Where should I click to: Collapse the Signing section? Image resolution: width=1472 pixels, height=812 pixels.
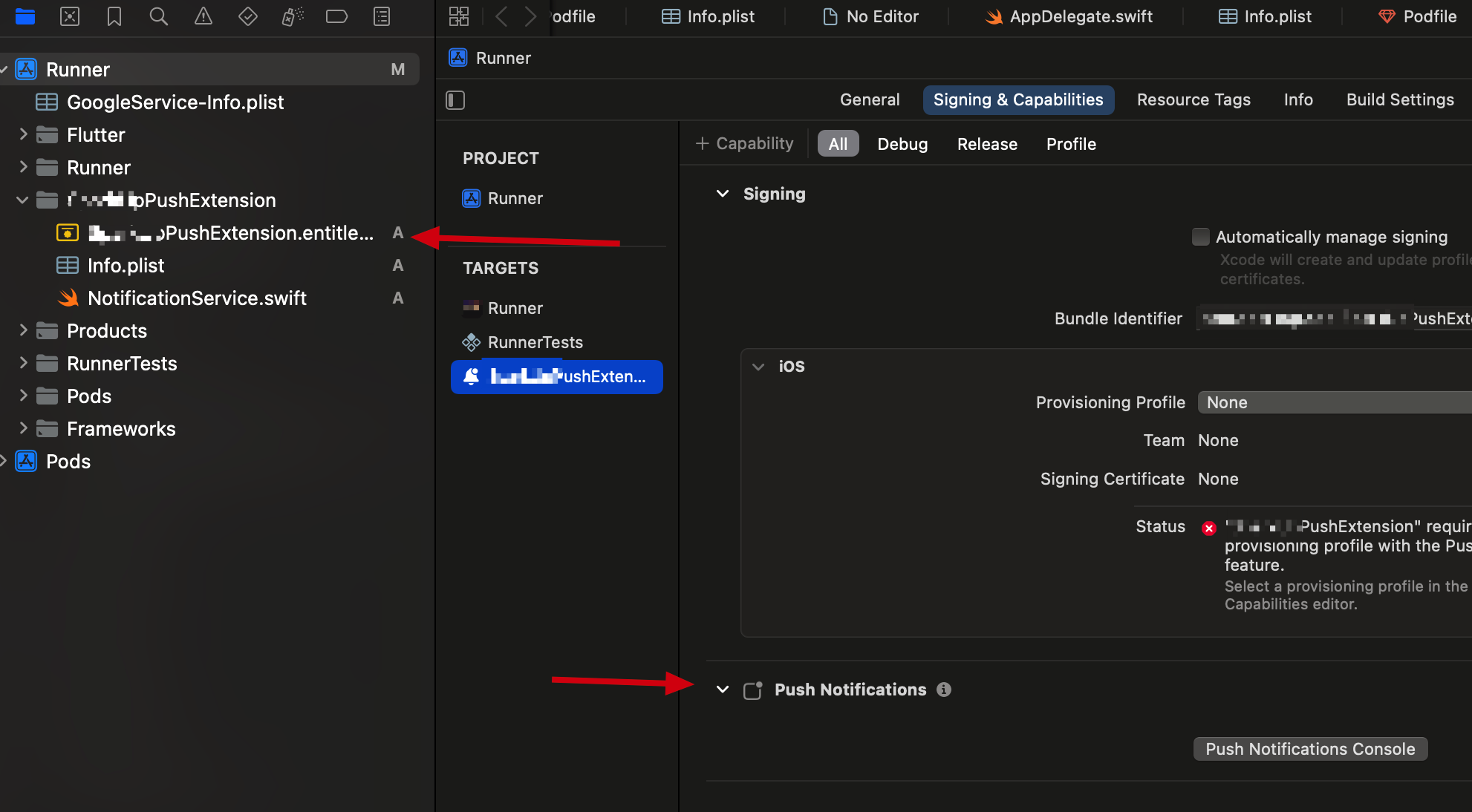coord(722,194)
